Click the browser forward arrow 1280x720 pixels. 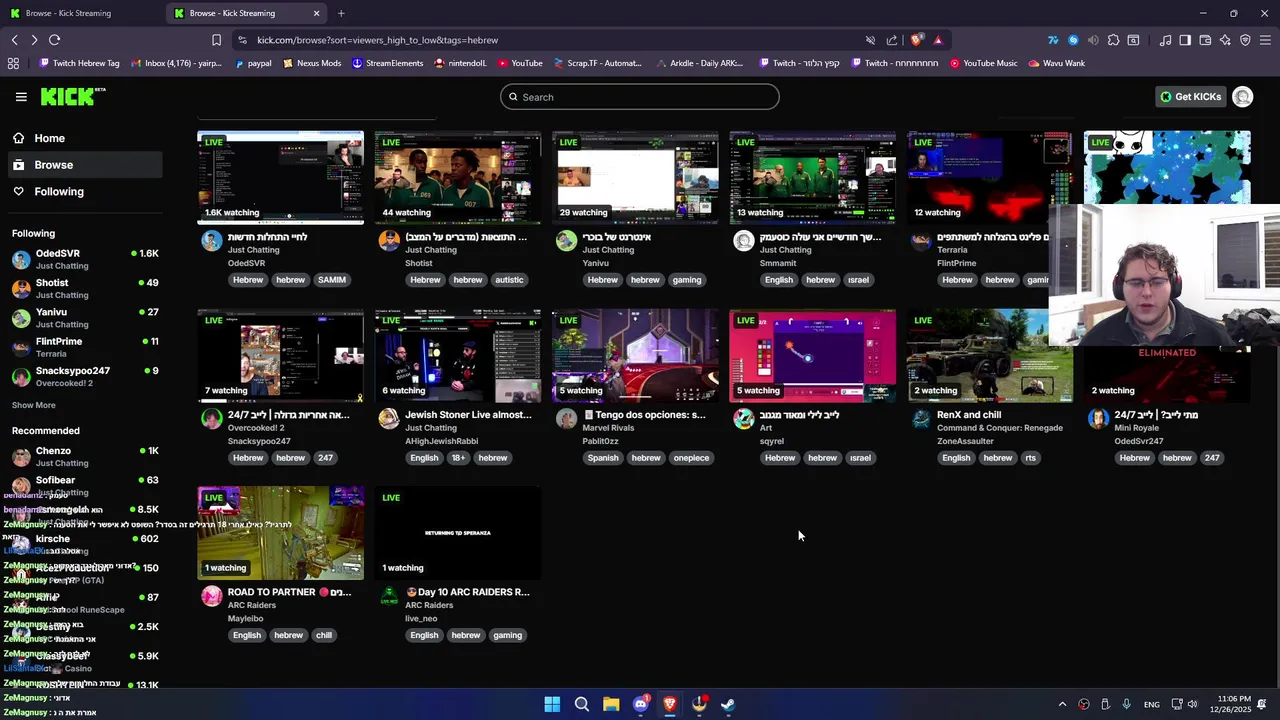click(x=34, y=40)
